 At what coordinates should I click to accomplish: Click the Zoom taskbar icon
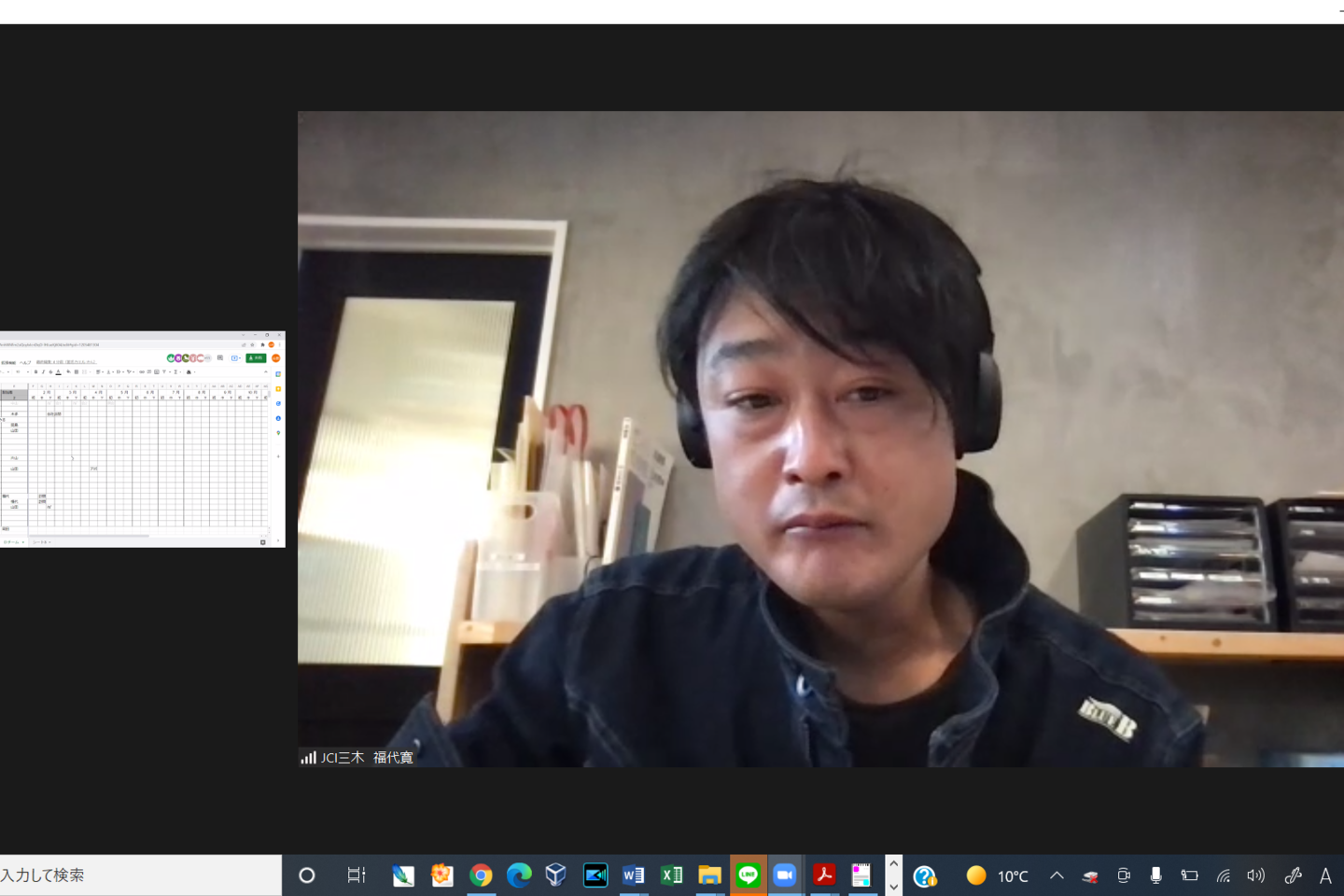click(785, 875)
